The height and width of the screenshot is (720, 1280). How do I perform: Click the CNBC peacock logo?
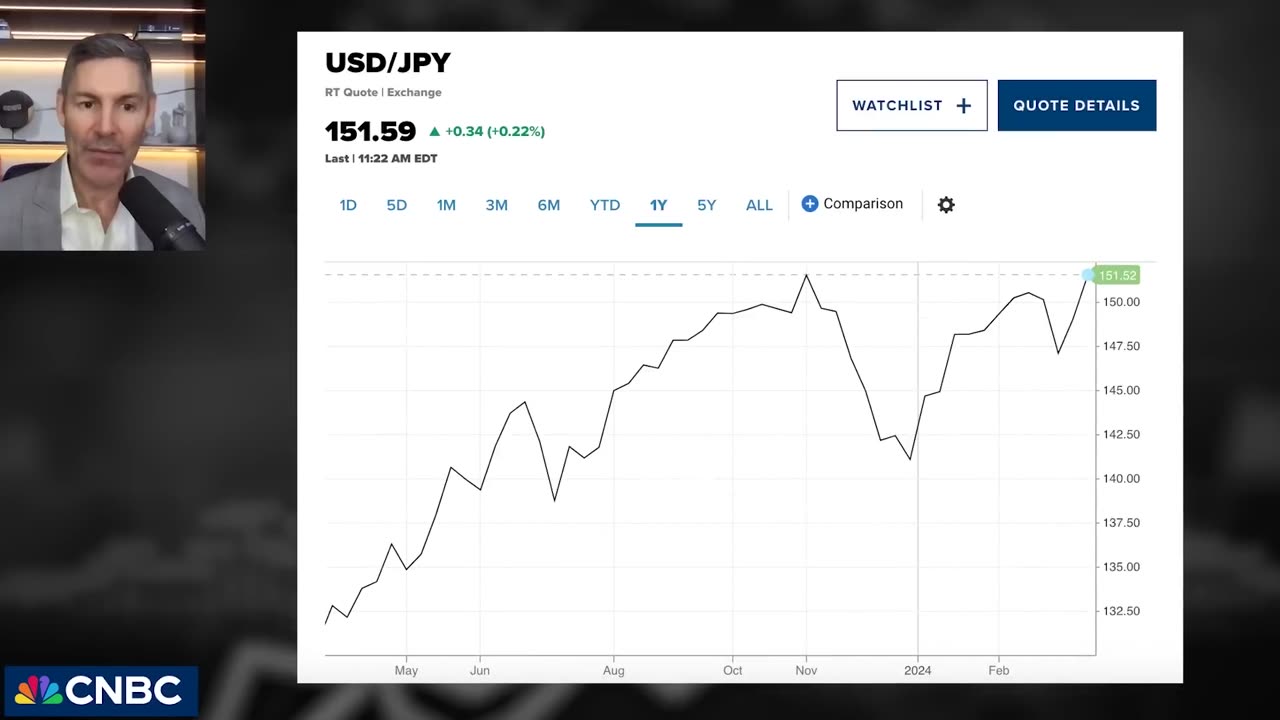coord(38,691)
